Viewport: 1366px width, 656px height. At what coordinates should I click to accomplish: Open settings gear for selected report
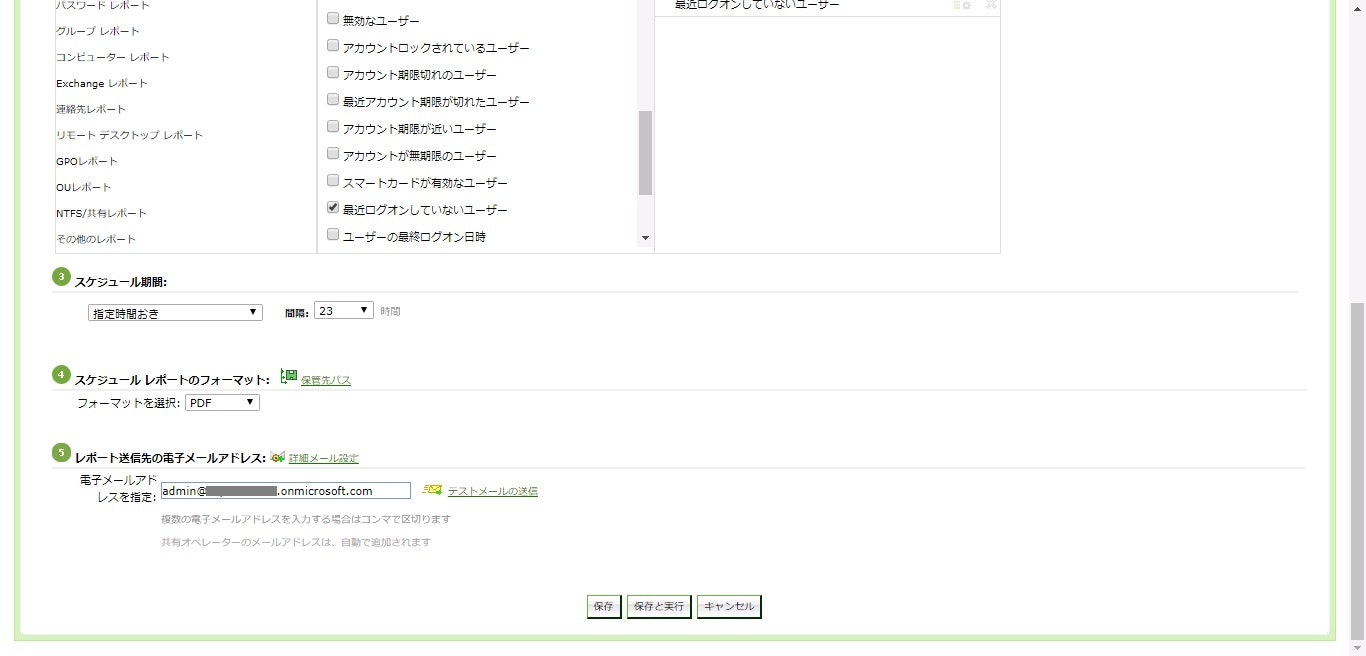[x=963, y=5]
